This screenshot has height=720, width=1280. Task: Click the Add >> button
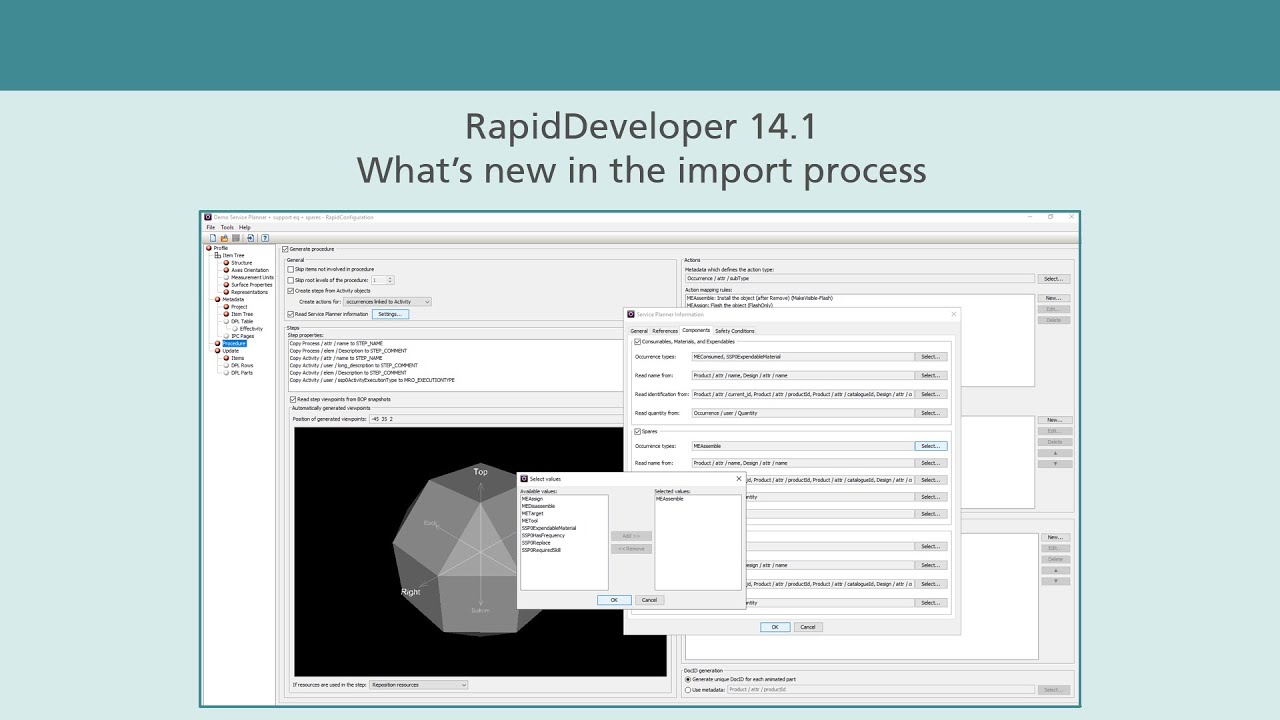(x=631, y=536)
